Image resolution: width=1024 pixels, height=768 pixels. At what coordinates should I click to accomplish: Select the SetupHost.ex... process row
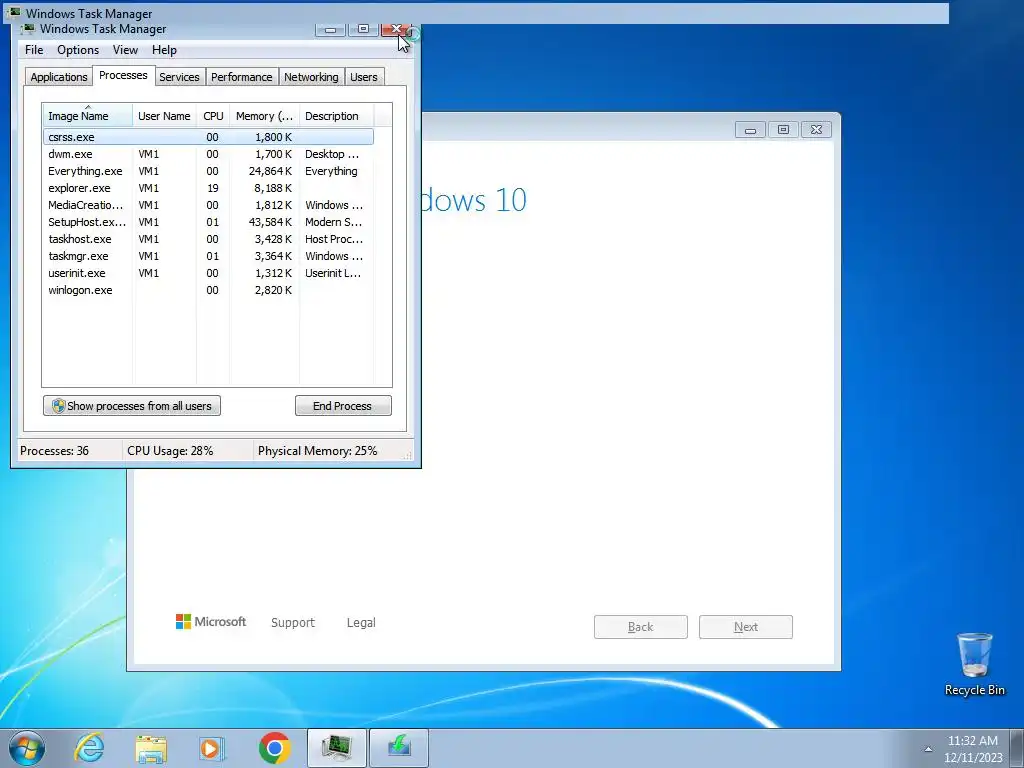click(208, 222)
